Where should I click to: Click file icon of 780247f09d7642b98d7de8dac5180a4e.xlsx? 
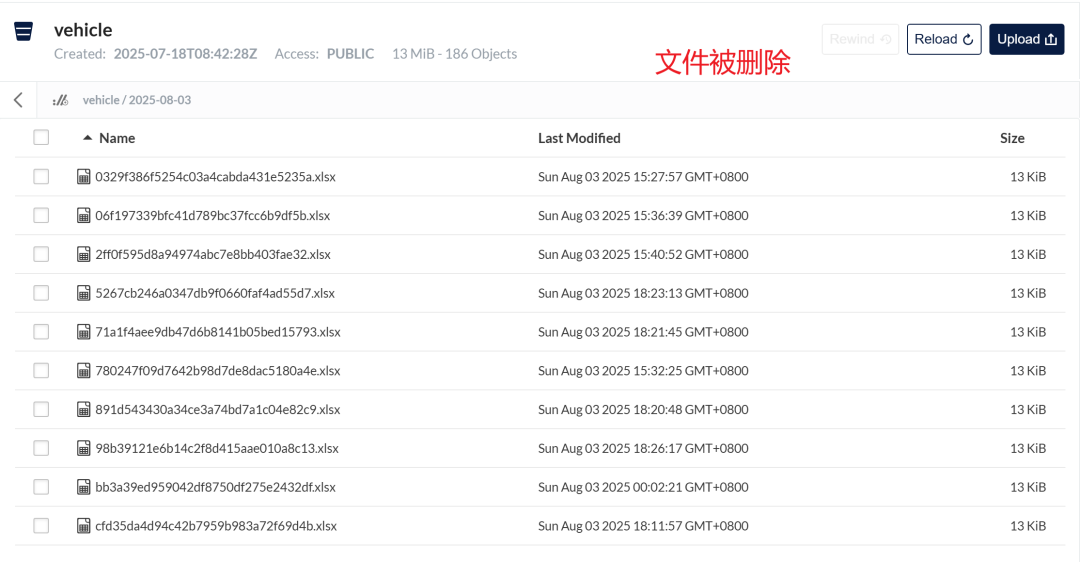click(83, 371)
